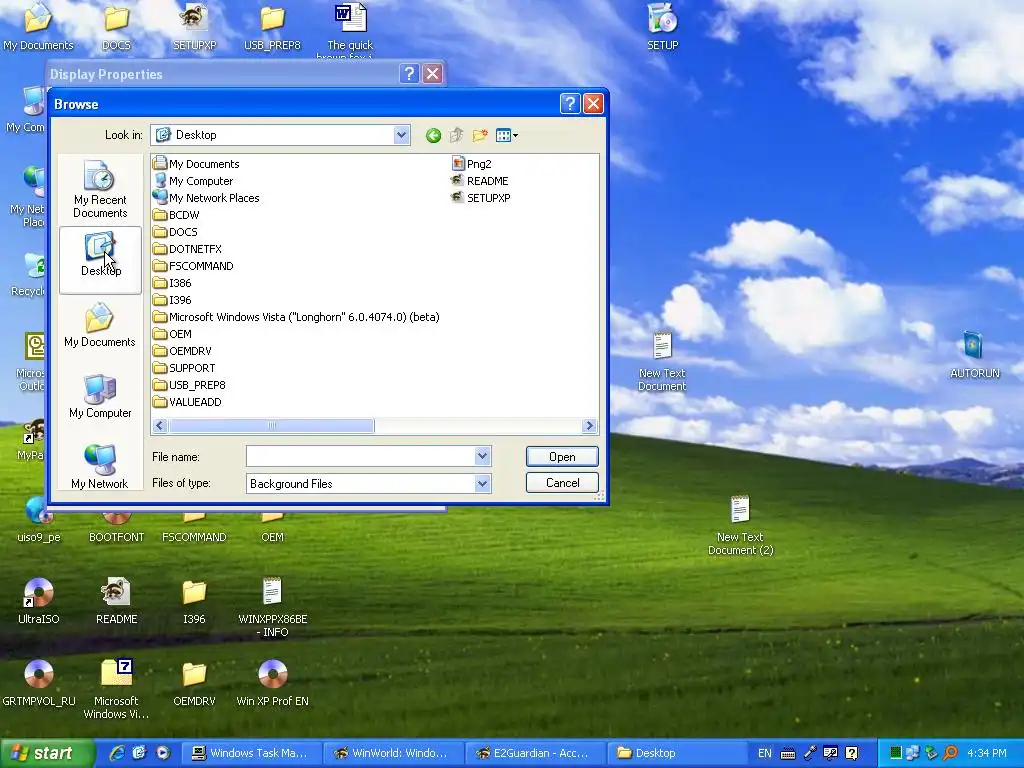Screen dimensions: 1024x768
Task: Go up one level folder icon
Action: 456,135
